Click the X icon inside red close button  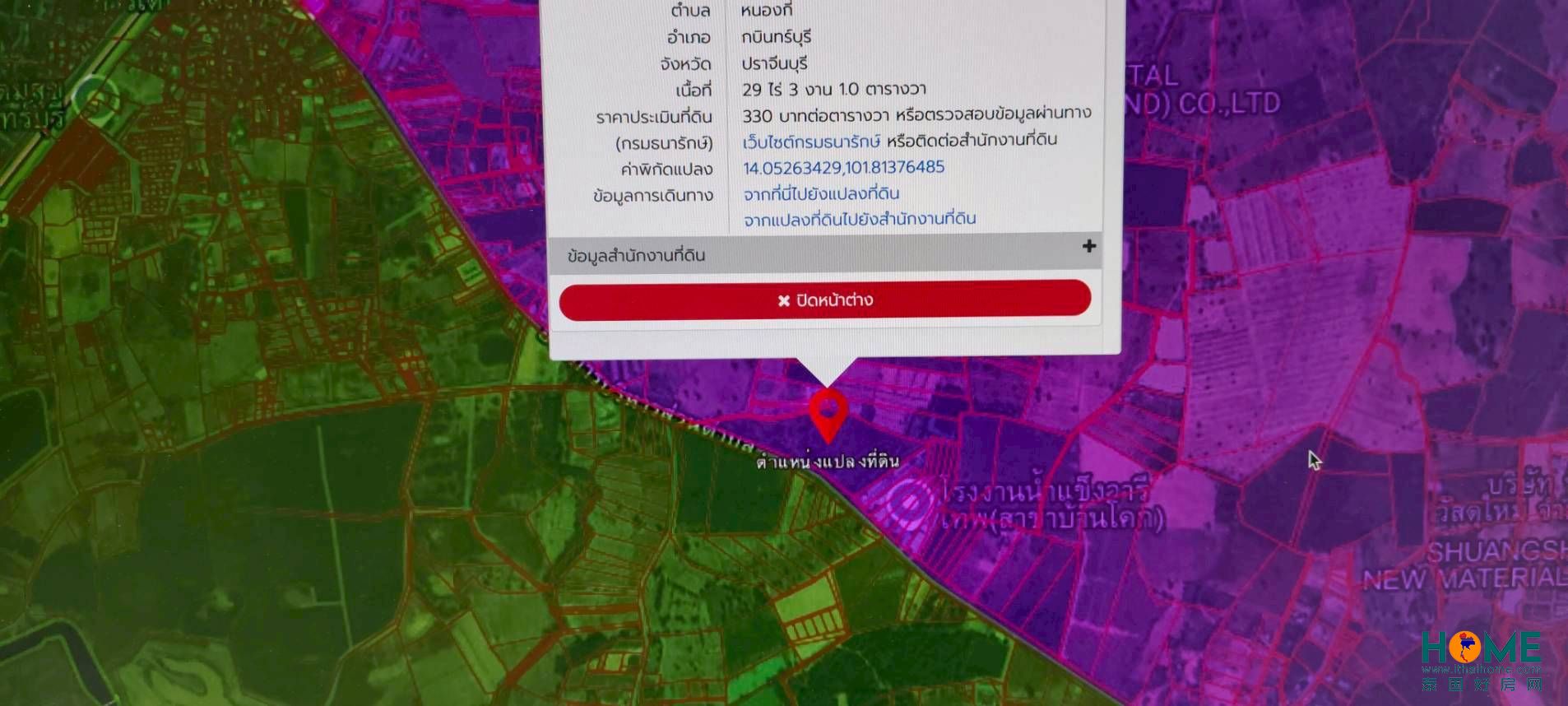(783, 300)
